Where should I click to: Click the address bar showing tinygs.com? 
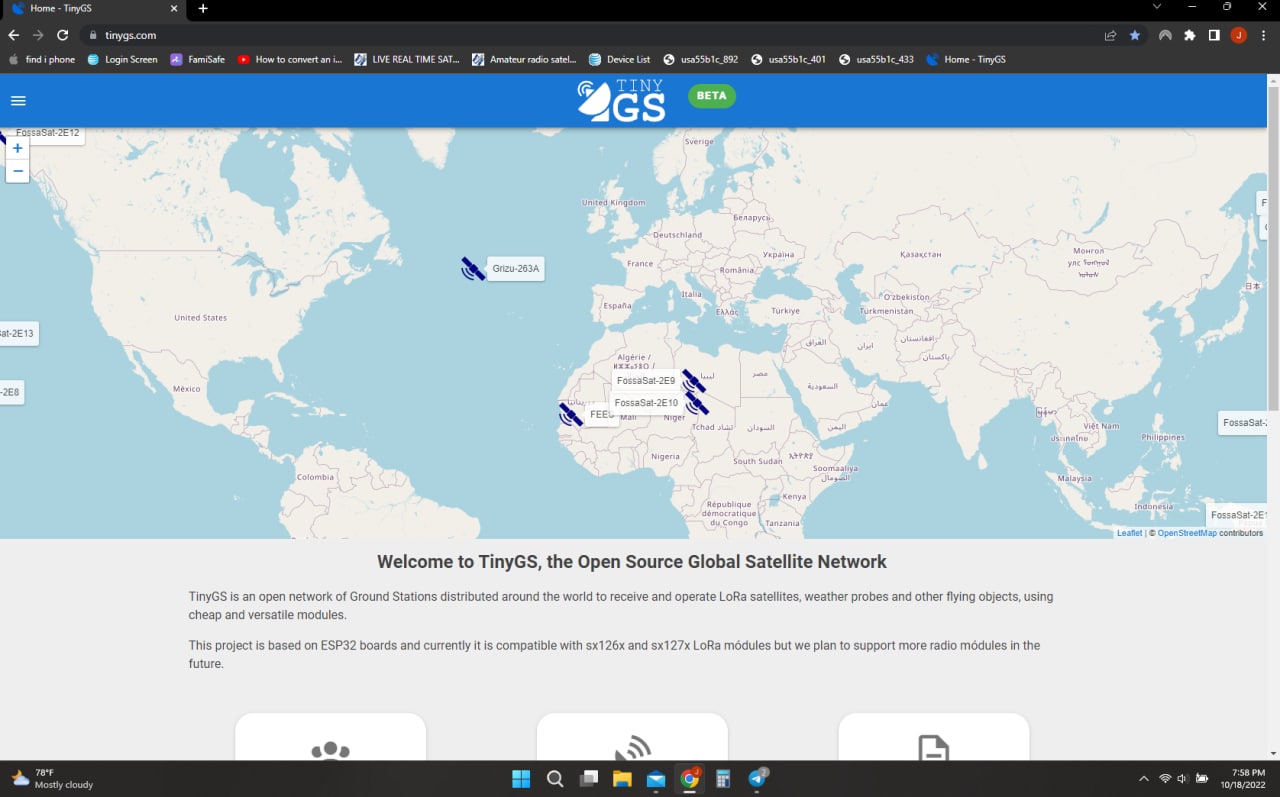point(590,35)
